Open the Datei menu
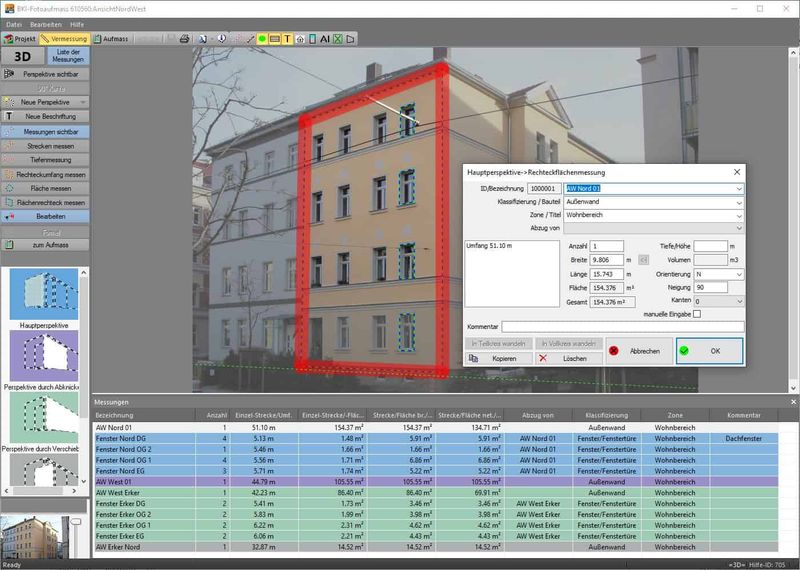 point(14,22)
